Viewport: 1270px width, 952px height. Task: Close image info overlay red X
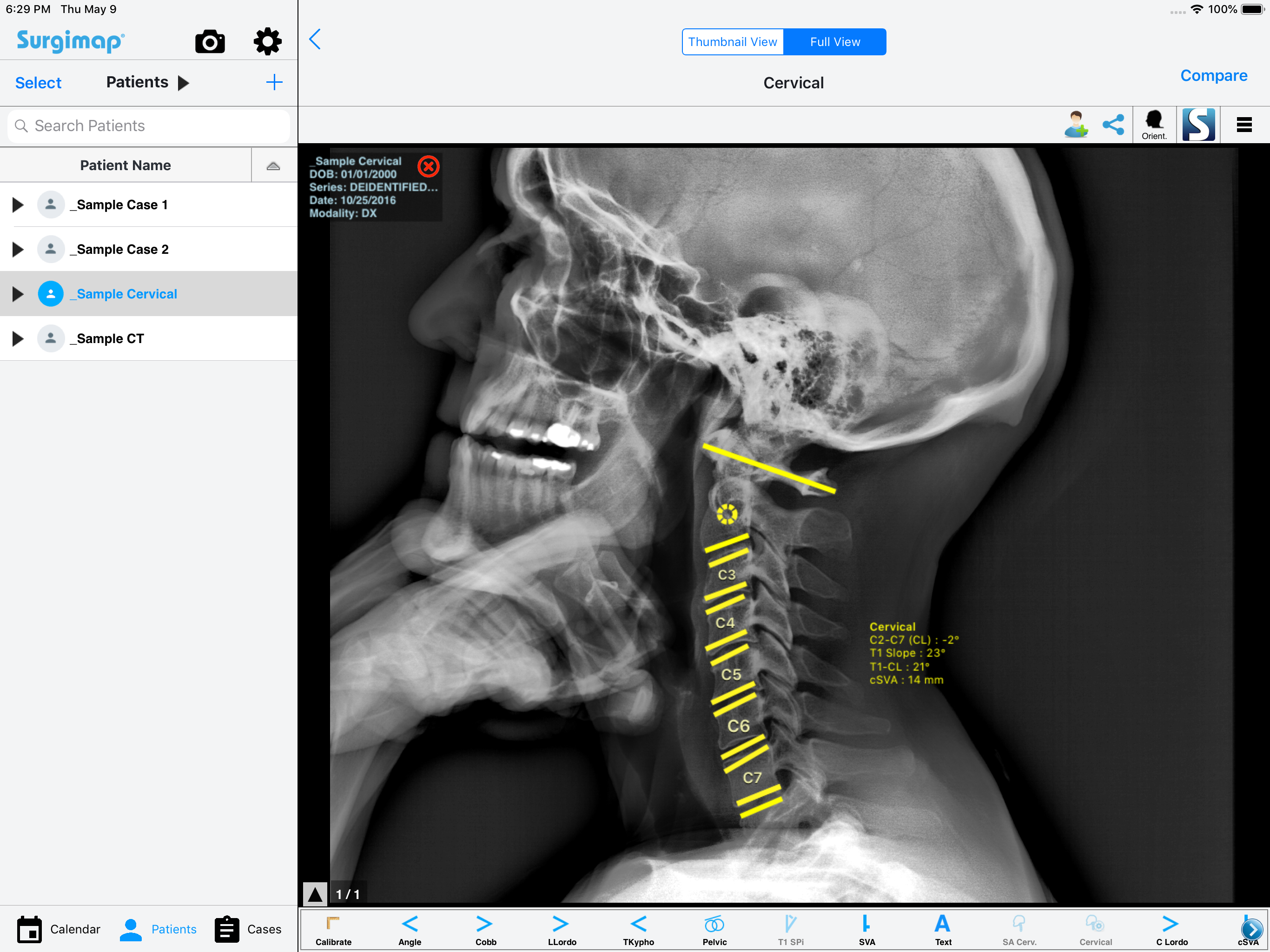tap(428, 166)
